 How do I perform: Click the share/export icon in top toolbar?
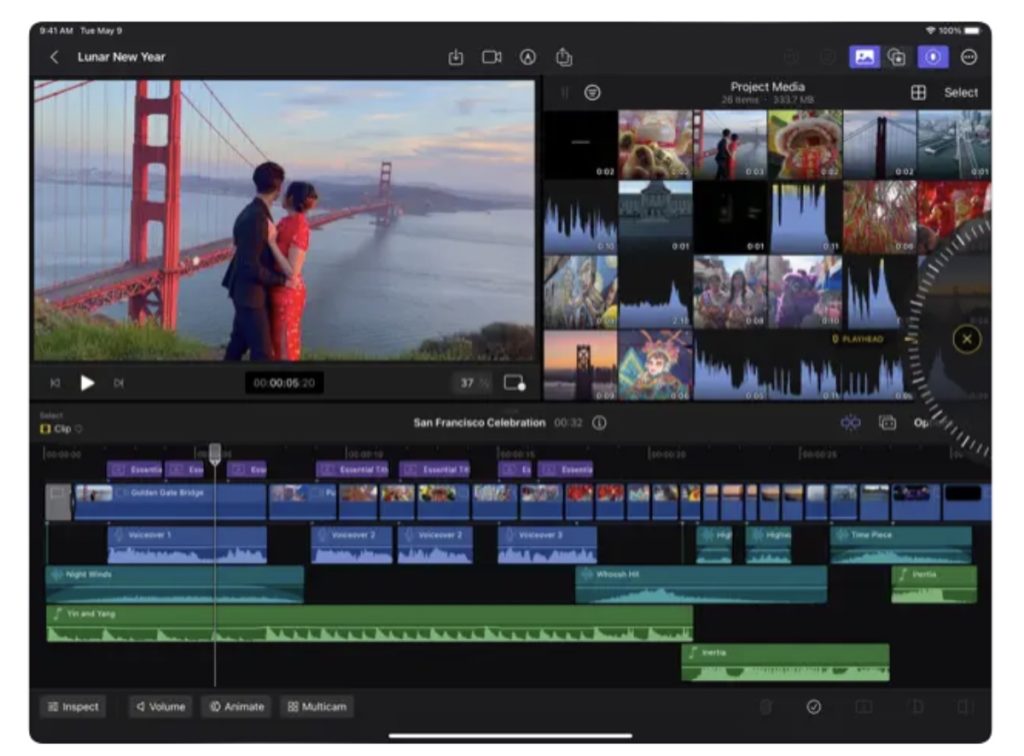point(564,57)
